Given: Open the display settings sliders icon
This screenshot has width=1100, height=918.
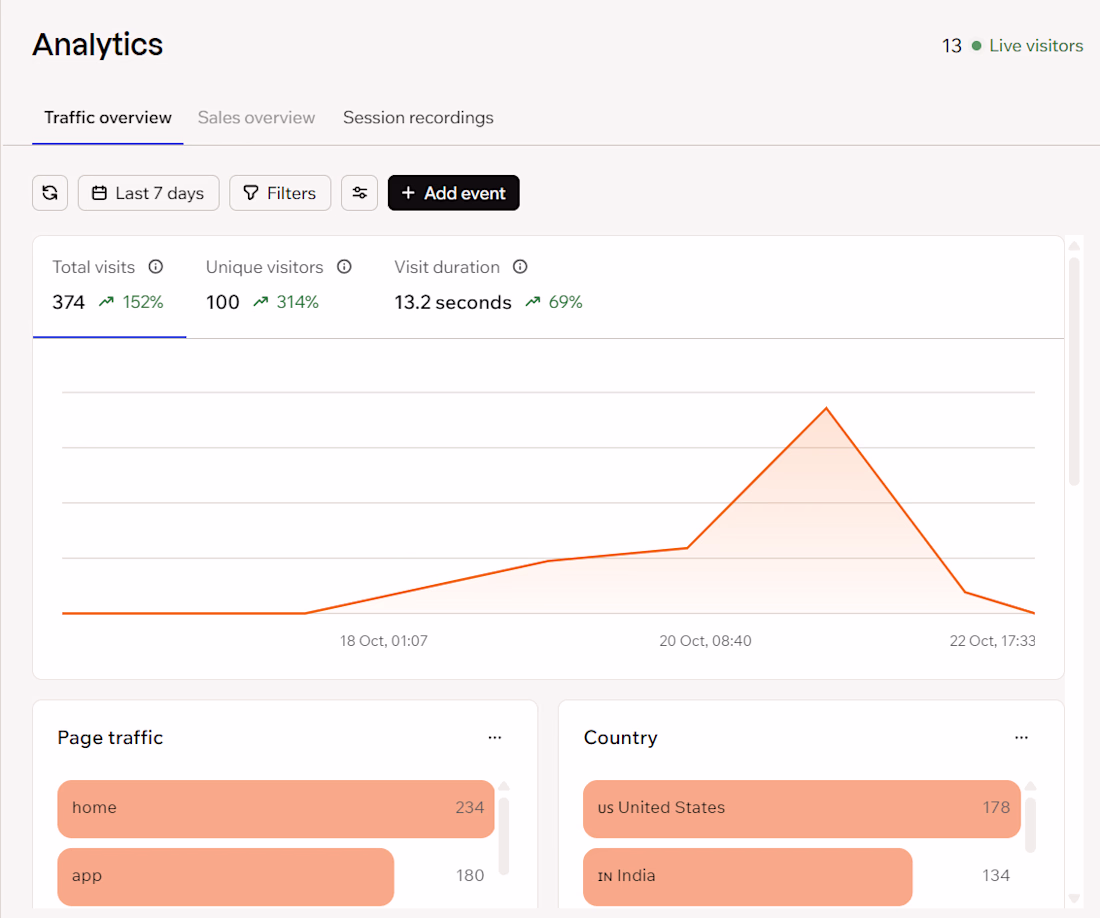Looking at the screenshot, I should tap(359, 193).
